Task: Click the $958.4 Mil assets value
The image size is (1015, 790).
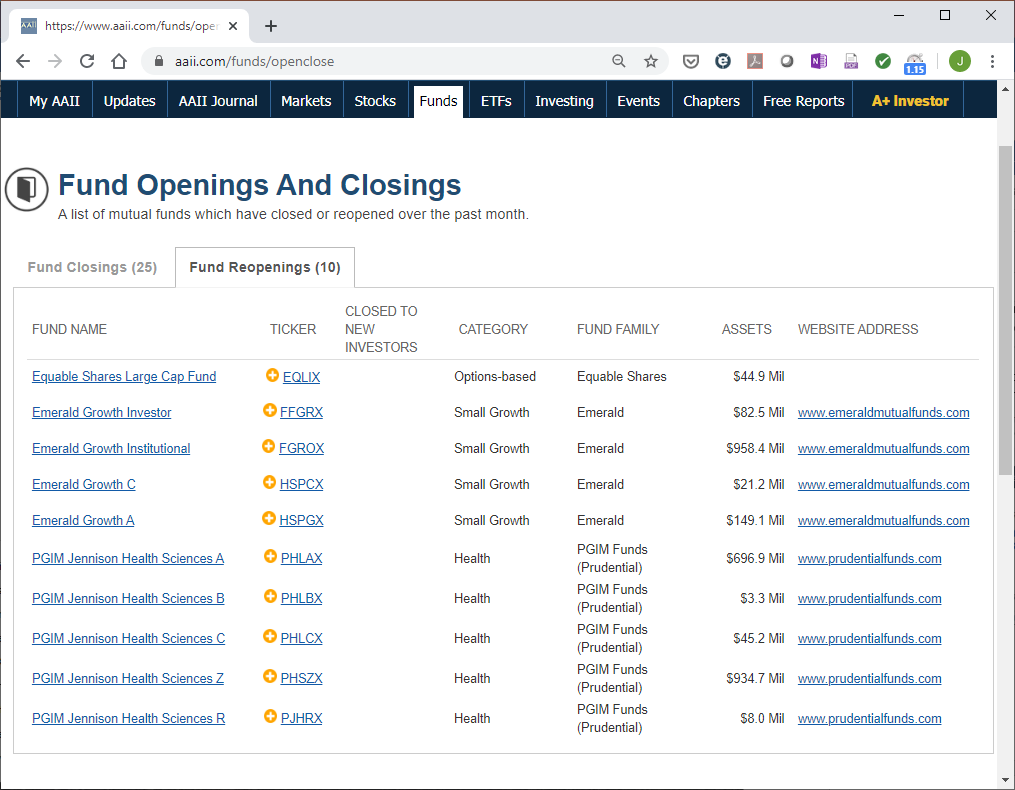Action: point(755,448)
